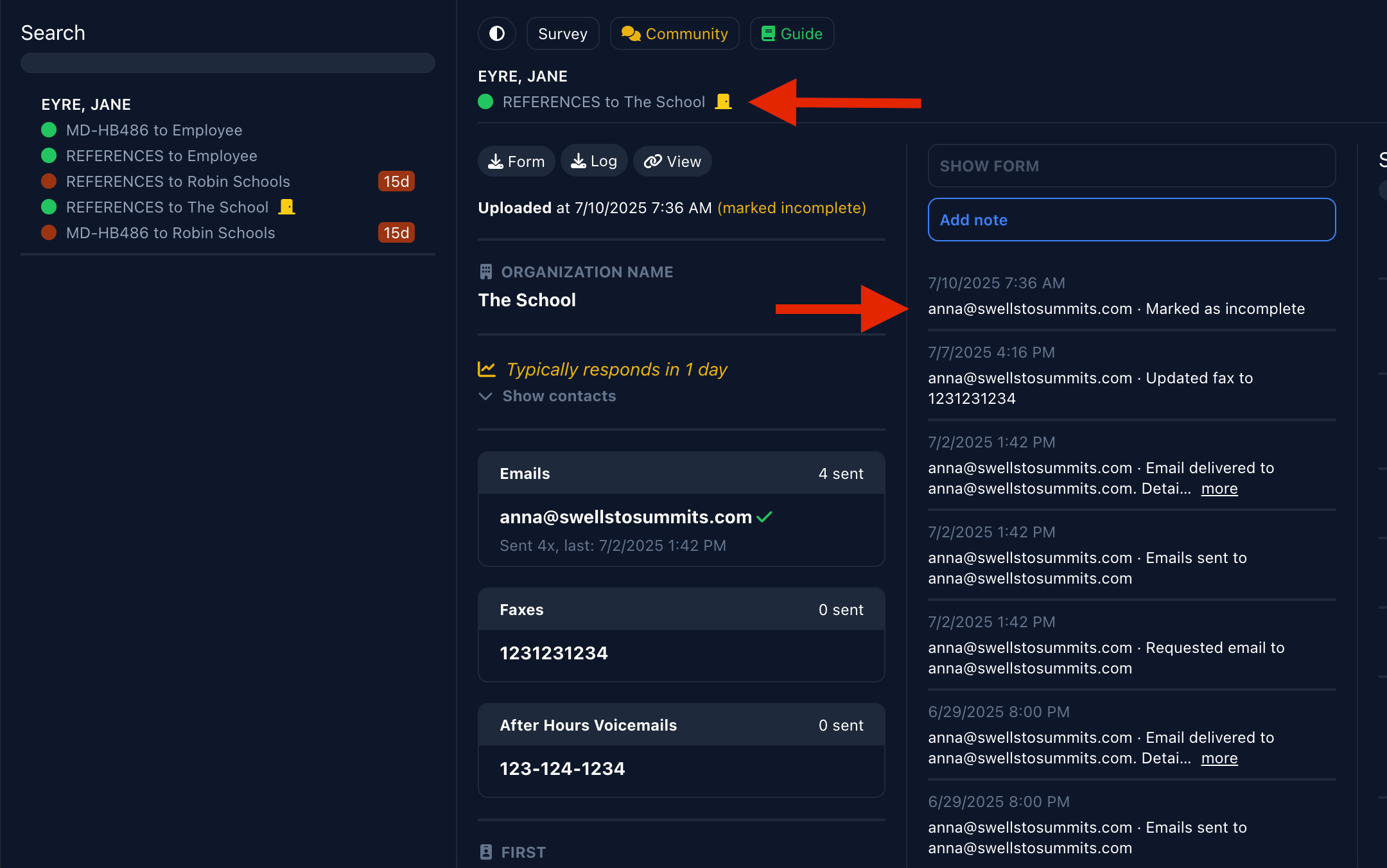Click 'more' link on 7/2/2025 delivery entry
The height and width of the screenshot is (868, 1387).
(1219, 489)
